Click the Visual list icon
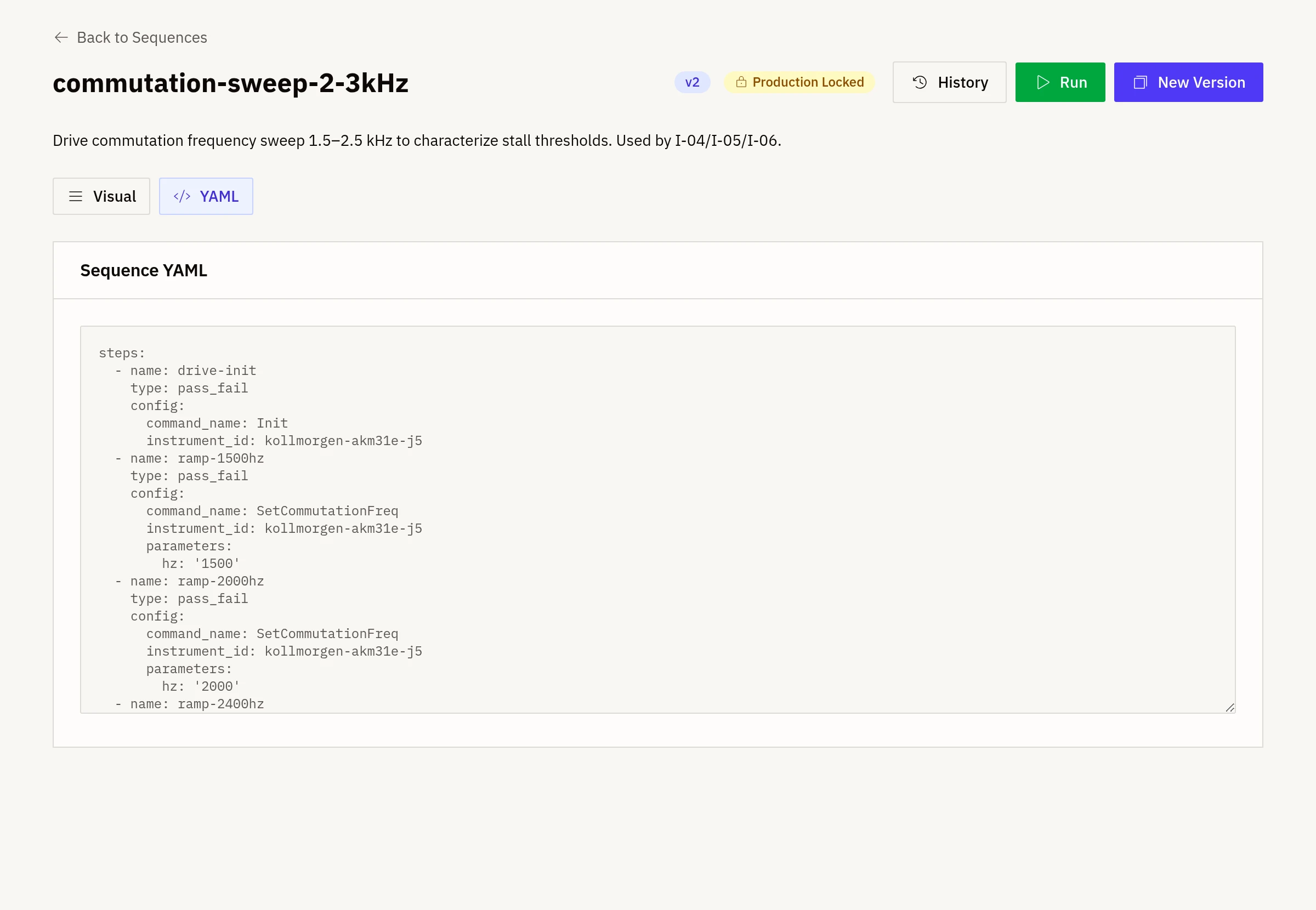 (x=75, y=196)
